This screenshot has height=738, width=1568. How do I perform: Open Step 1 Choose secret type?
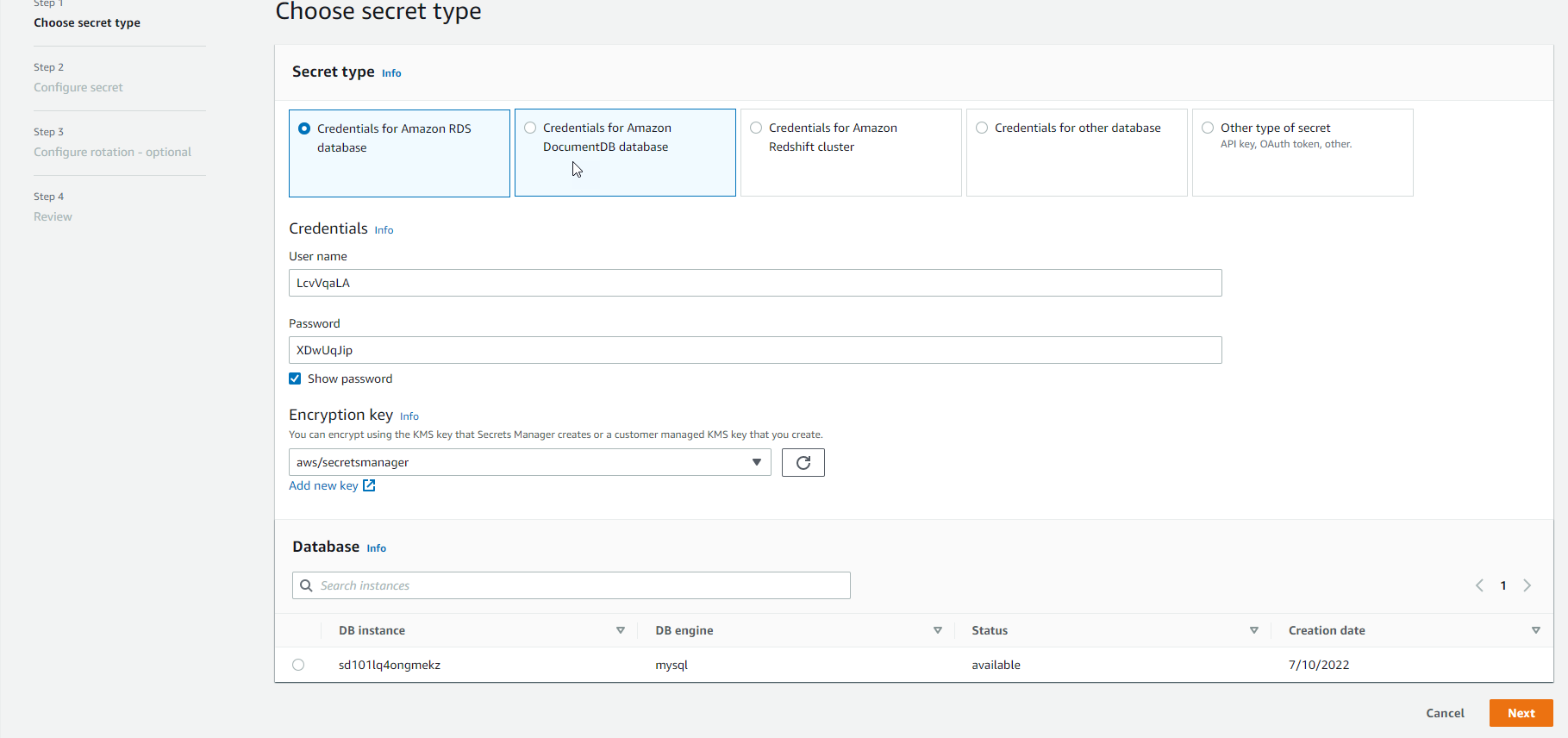(x=87, y=23)
